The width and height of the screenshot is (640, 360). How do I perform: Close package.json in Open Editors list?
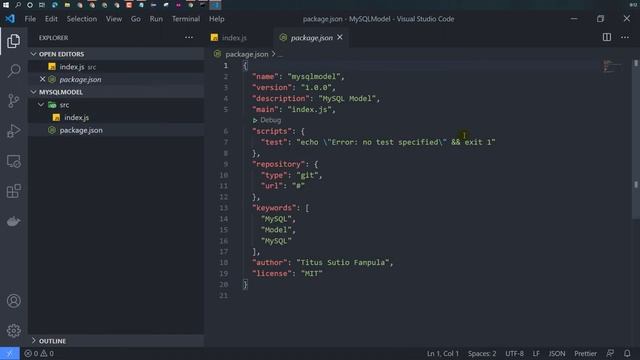coord(42,79)
